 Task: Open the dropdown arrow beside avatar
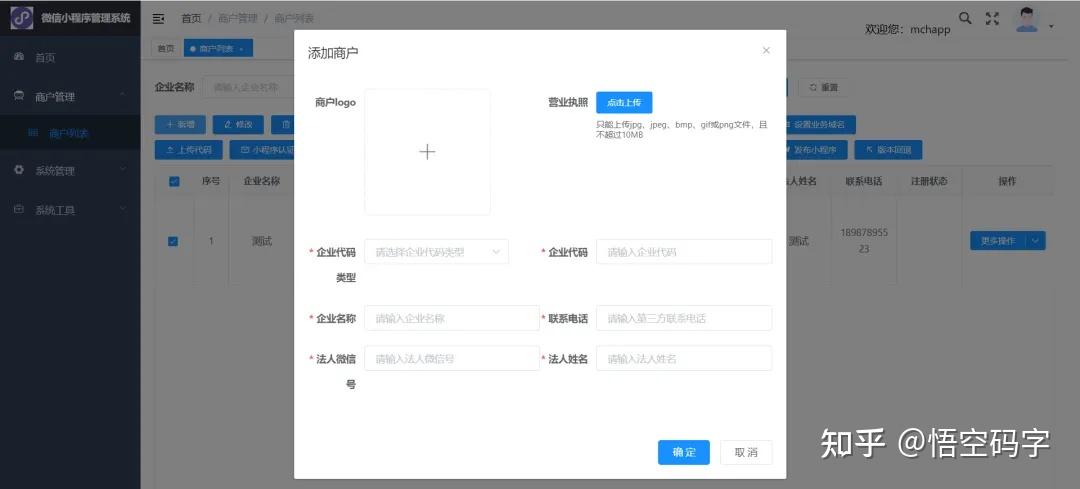[1051, 27]
